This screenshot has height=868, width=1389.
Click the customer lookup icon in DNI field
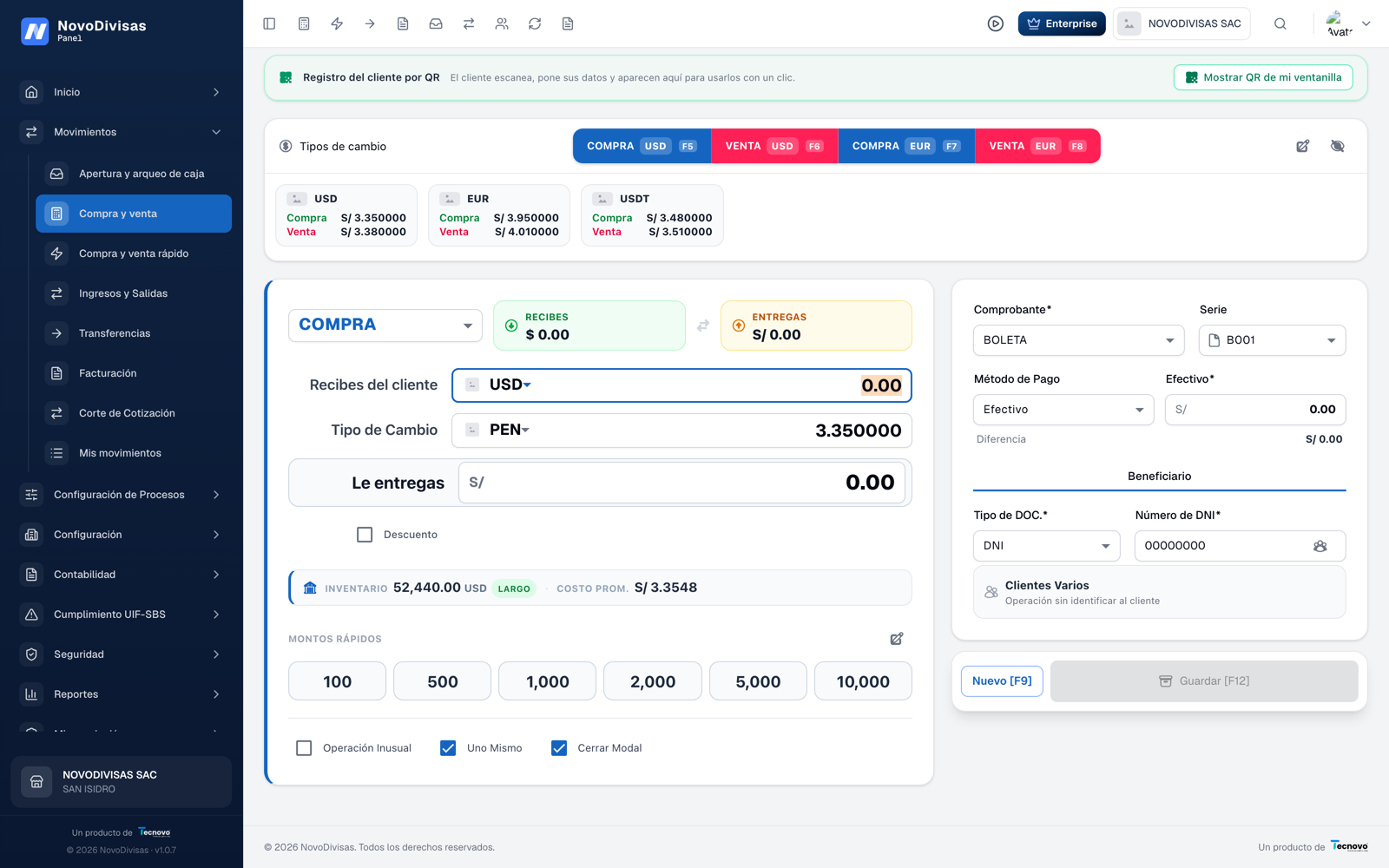(1320, 546)
